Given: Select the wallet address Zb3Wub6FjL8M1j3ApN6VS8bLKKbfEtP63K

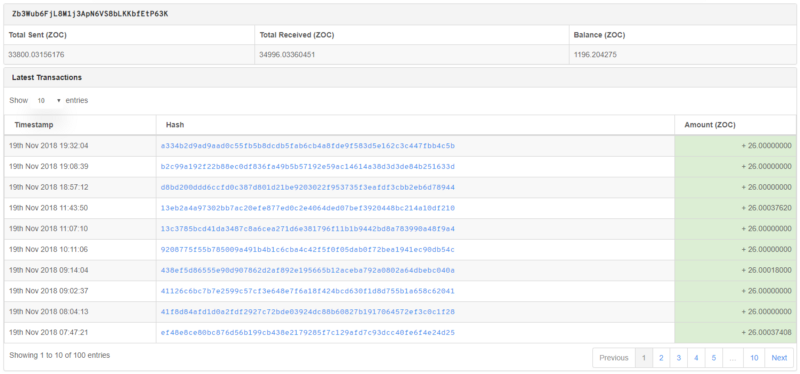Looking at the screenshot, I should coord(90,14).
